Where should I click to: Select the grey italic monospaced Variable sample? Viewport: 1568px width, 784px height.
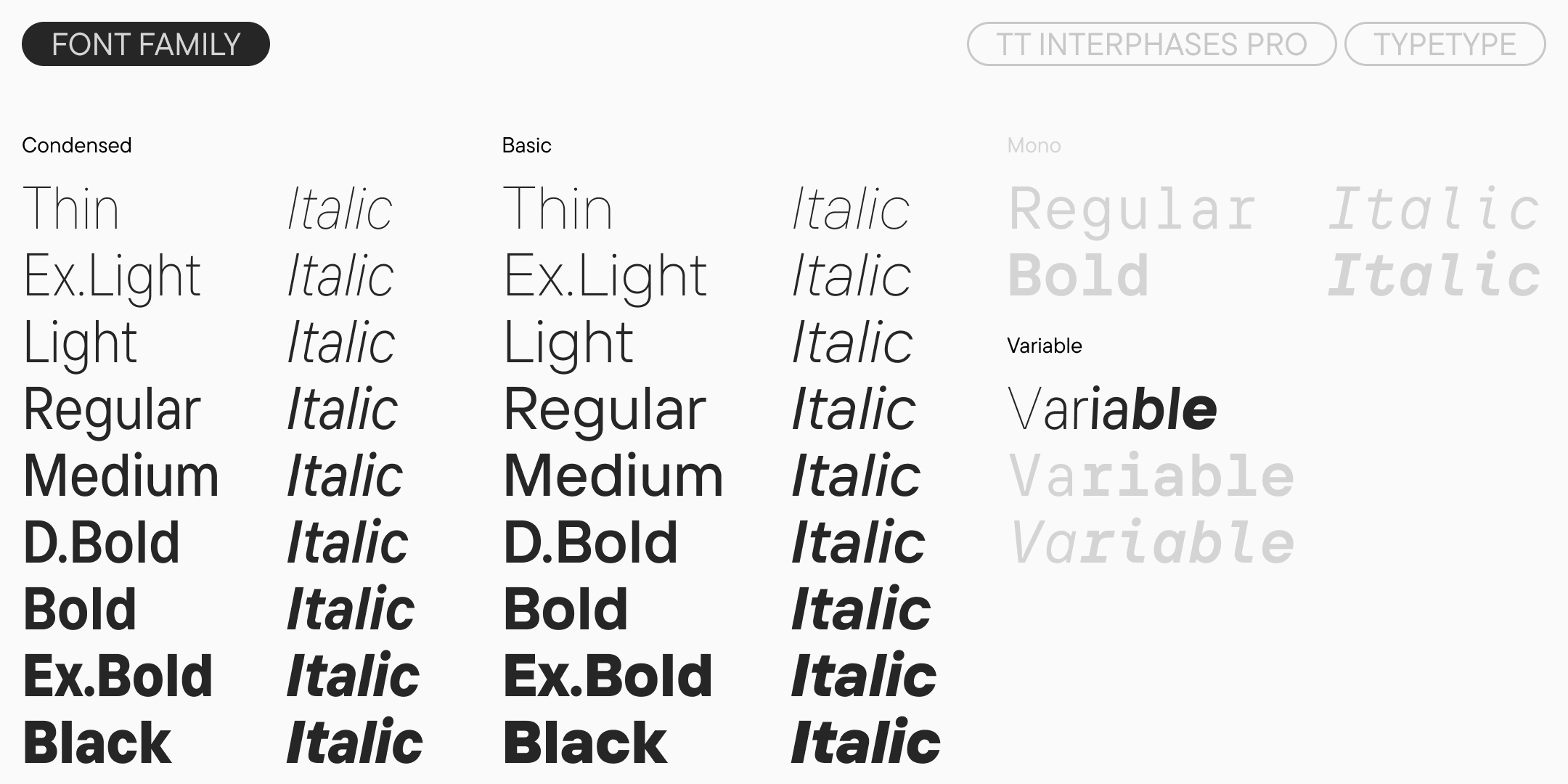coord(1152,543)
